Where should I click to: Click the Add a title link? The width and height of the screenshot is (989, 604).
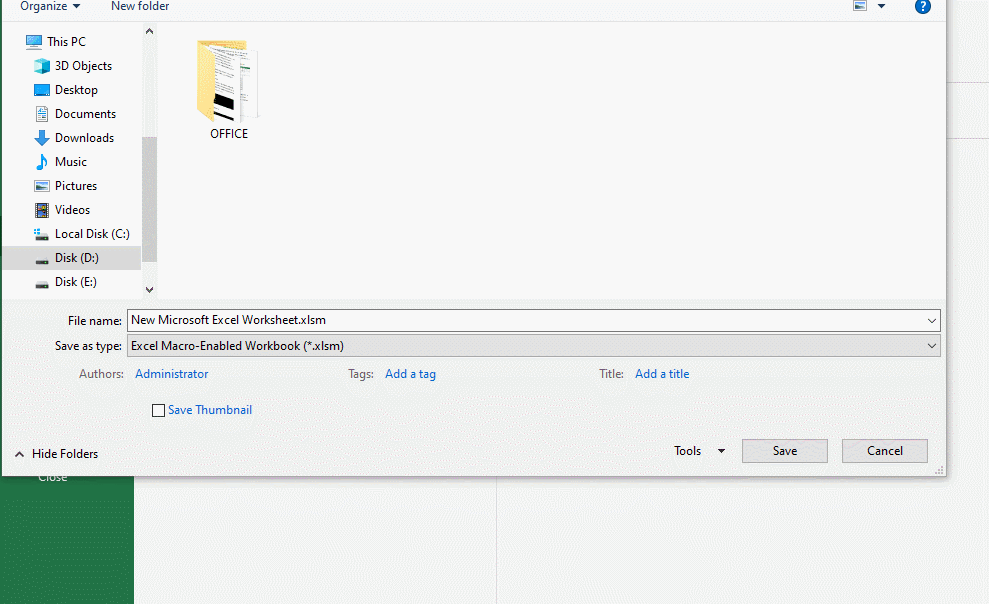pyautogui.click(x=662, y=374)
